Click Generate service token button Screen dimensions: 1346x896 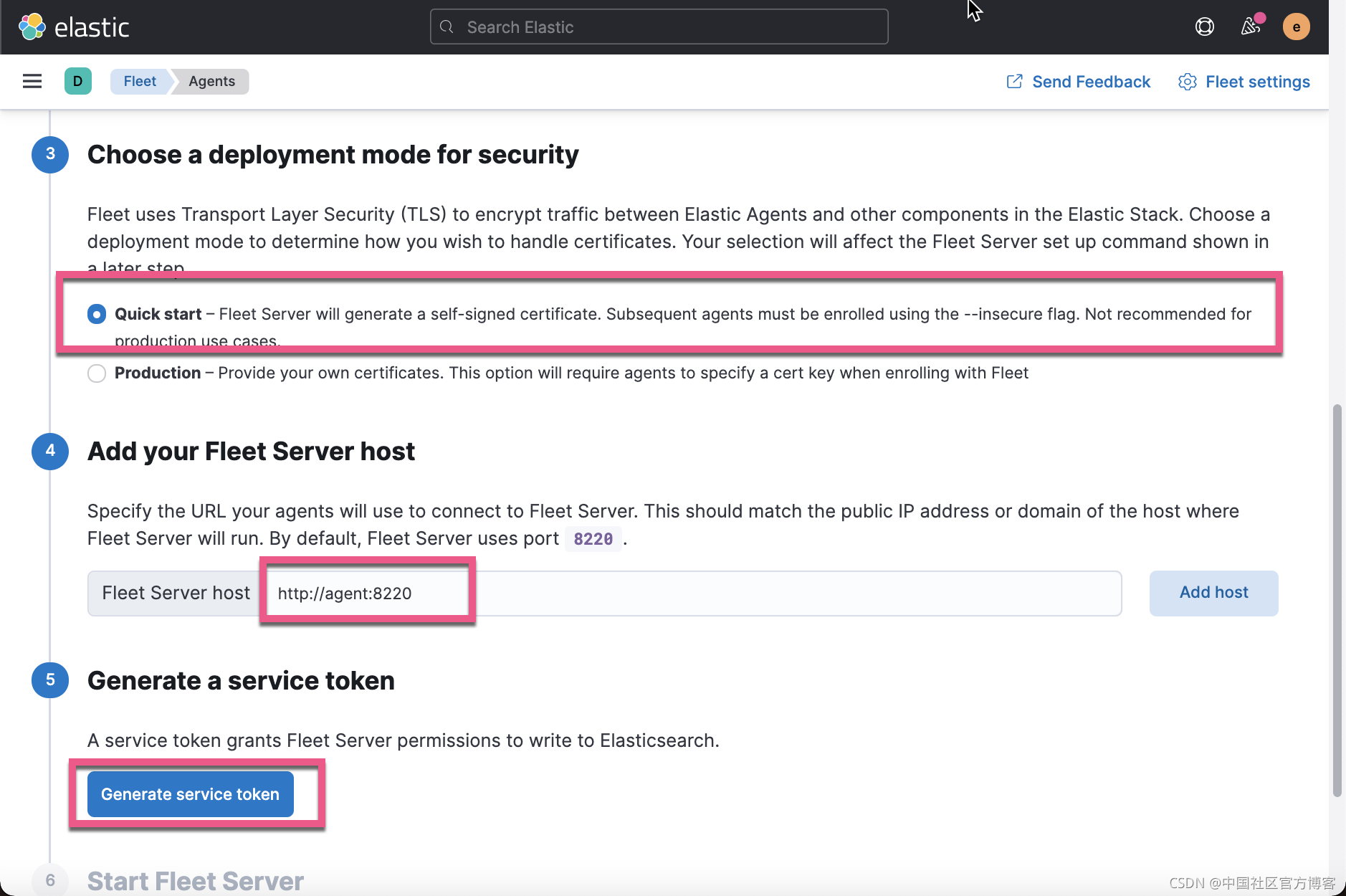(191, 794)
